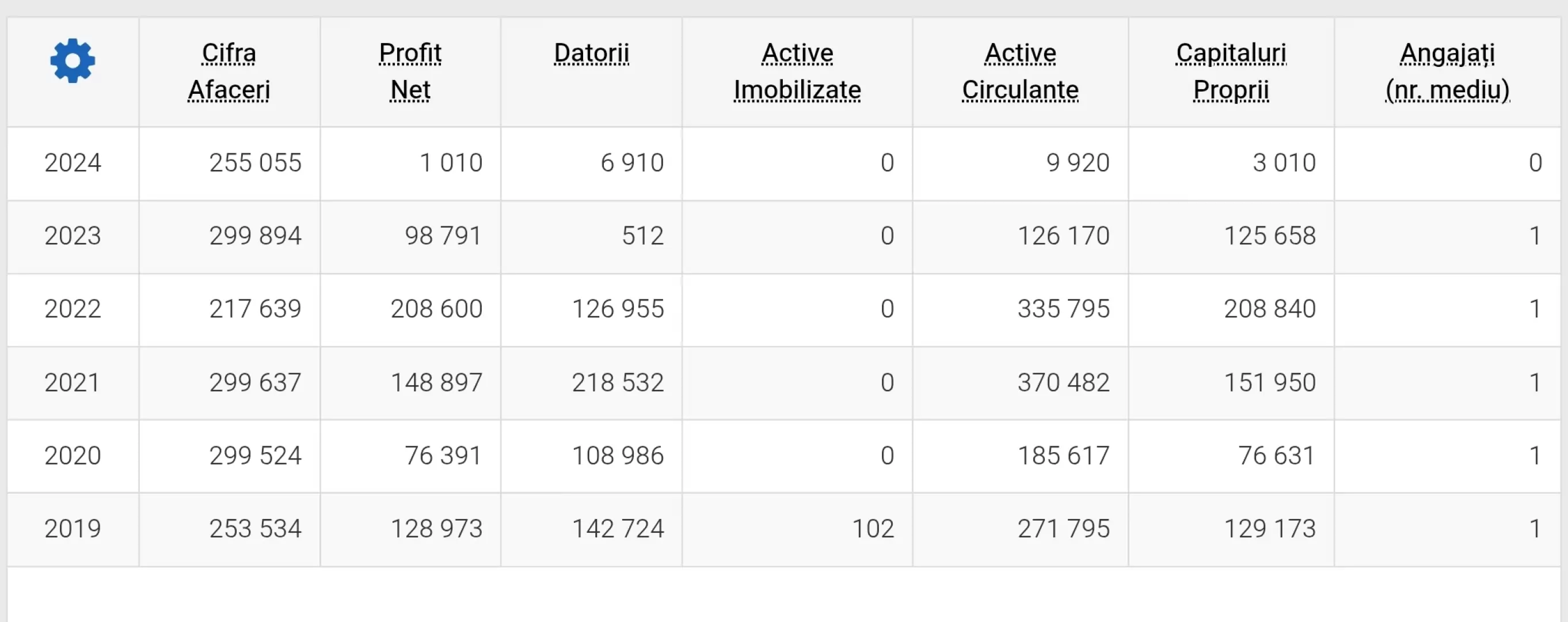Select the Datorii column header
This screenshot has width=1568, height=622.
click(591, 54)
